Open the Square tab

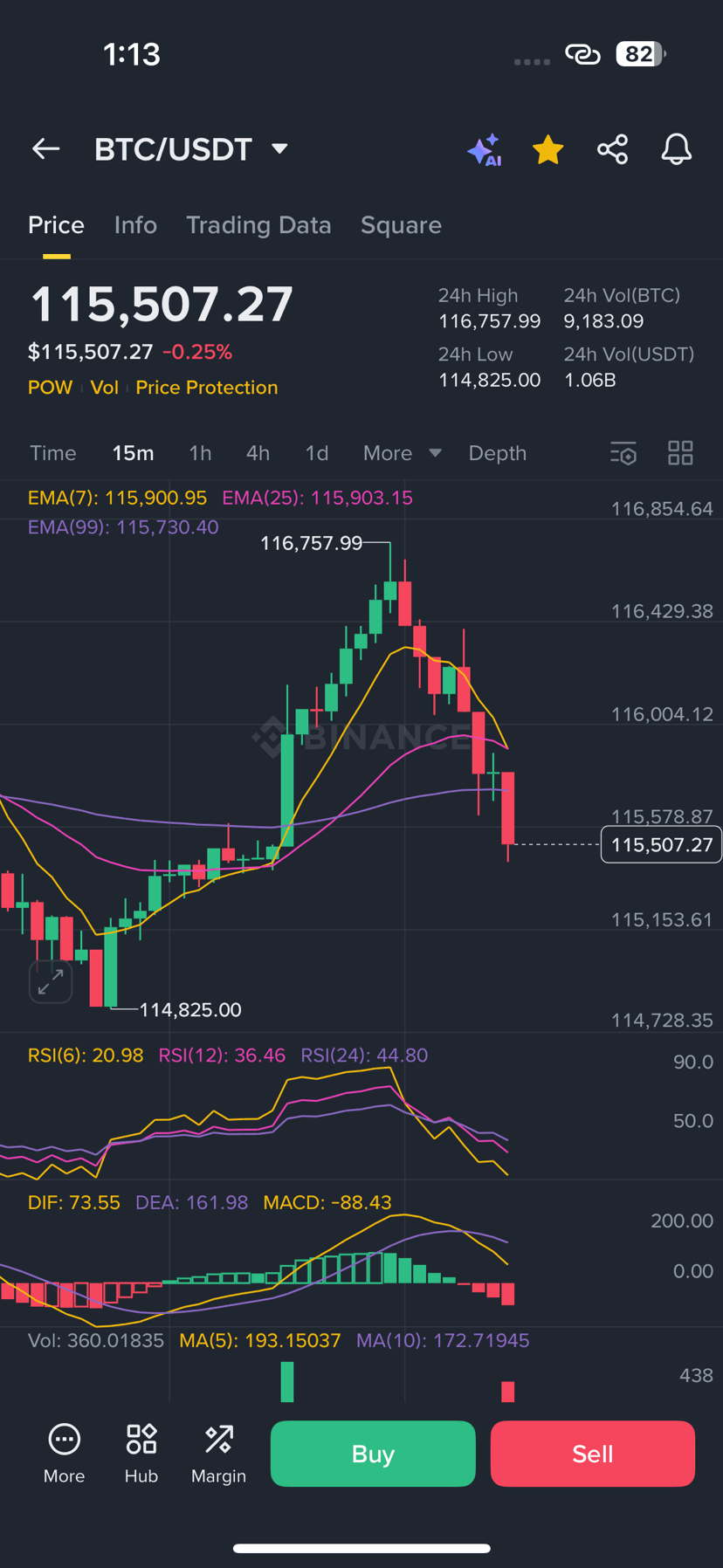[x=401, y=225]
